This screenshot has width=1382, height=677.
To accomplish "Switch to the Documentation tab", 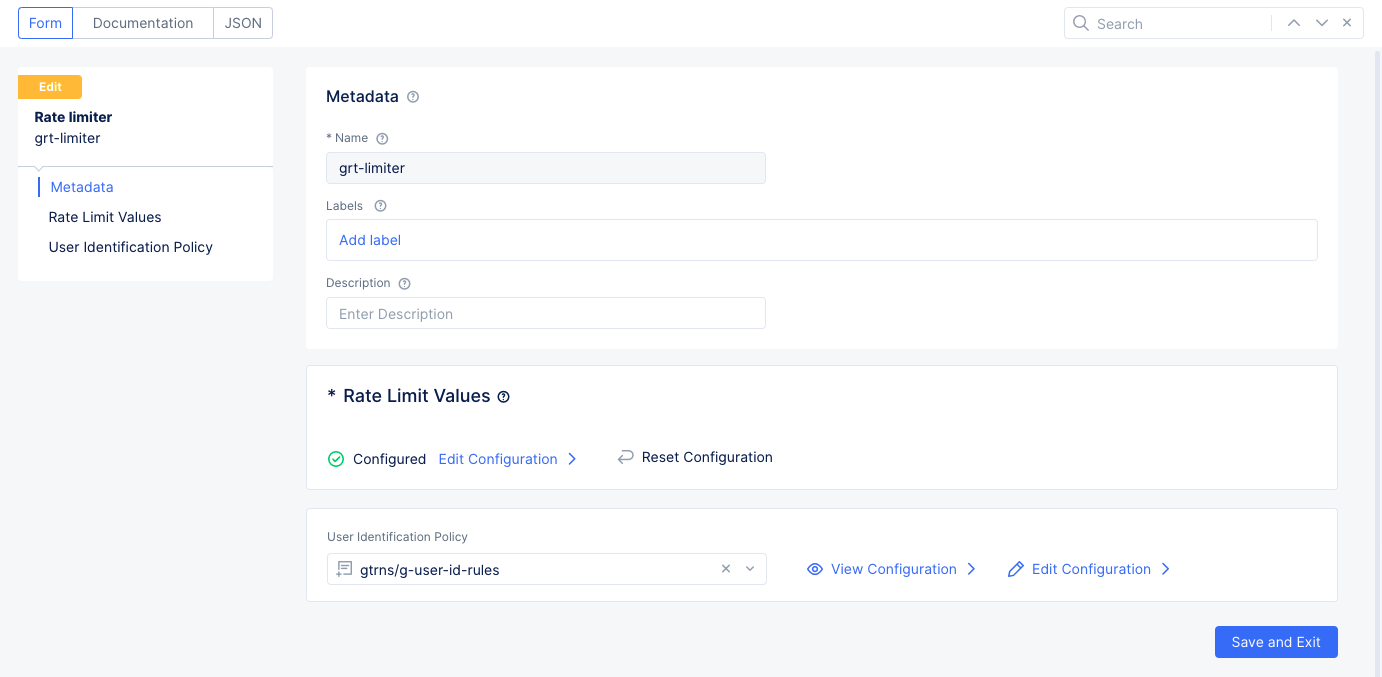I will click(x=143, y=23).
